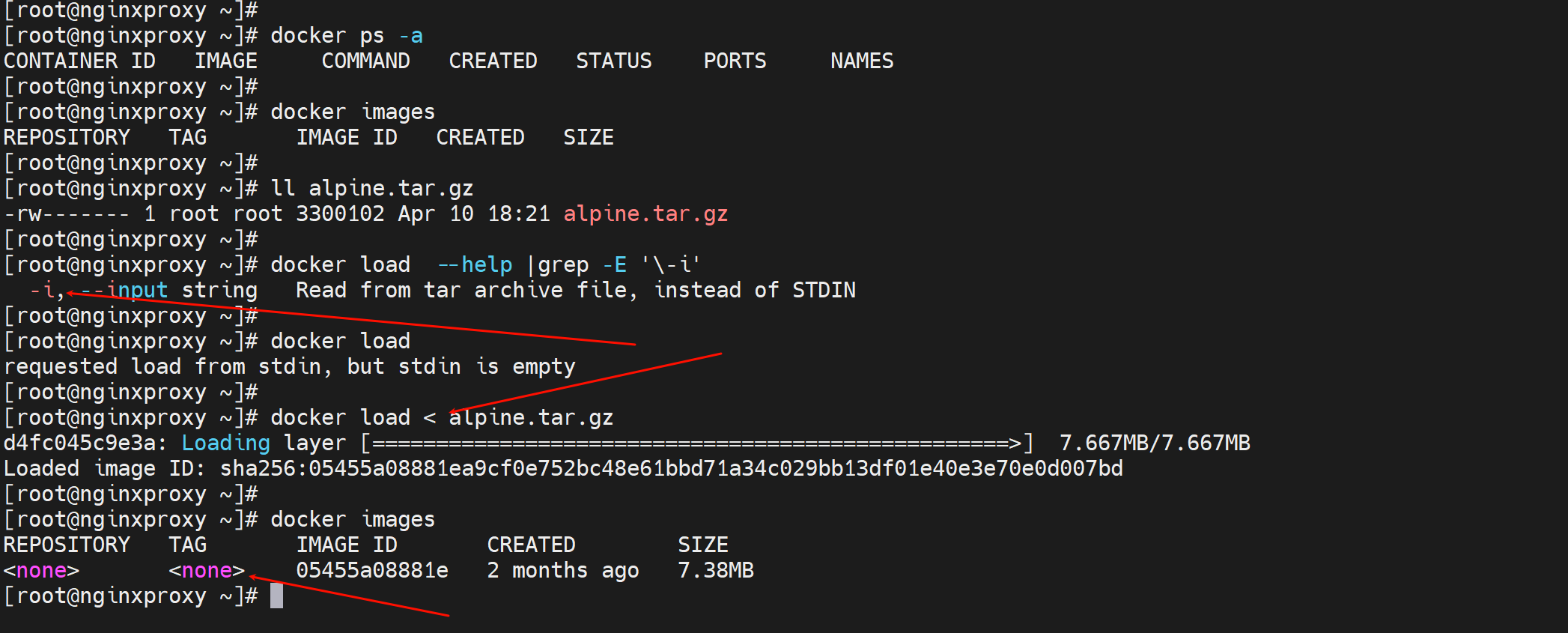Click the sha256 loaded image ID hash

coord(671,469)
